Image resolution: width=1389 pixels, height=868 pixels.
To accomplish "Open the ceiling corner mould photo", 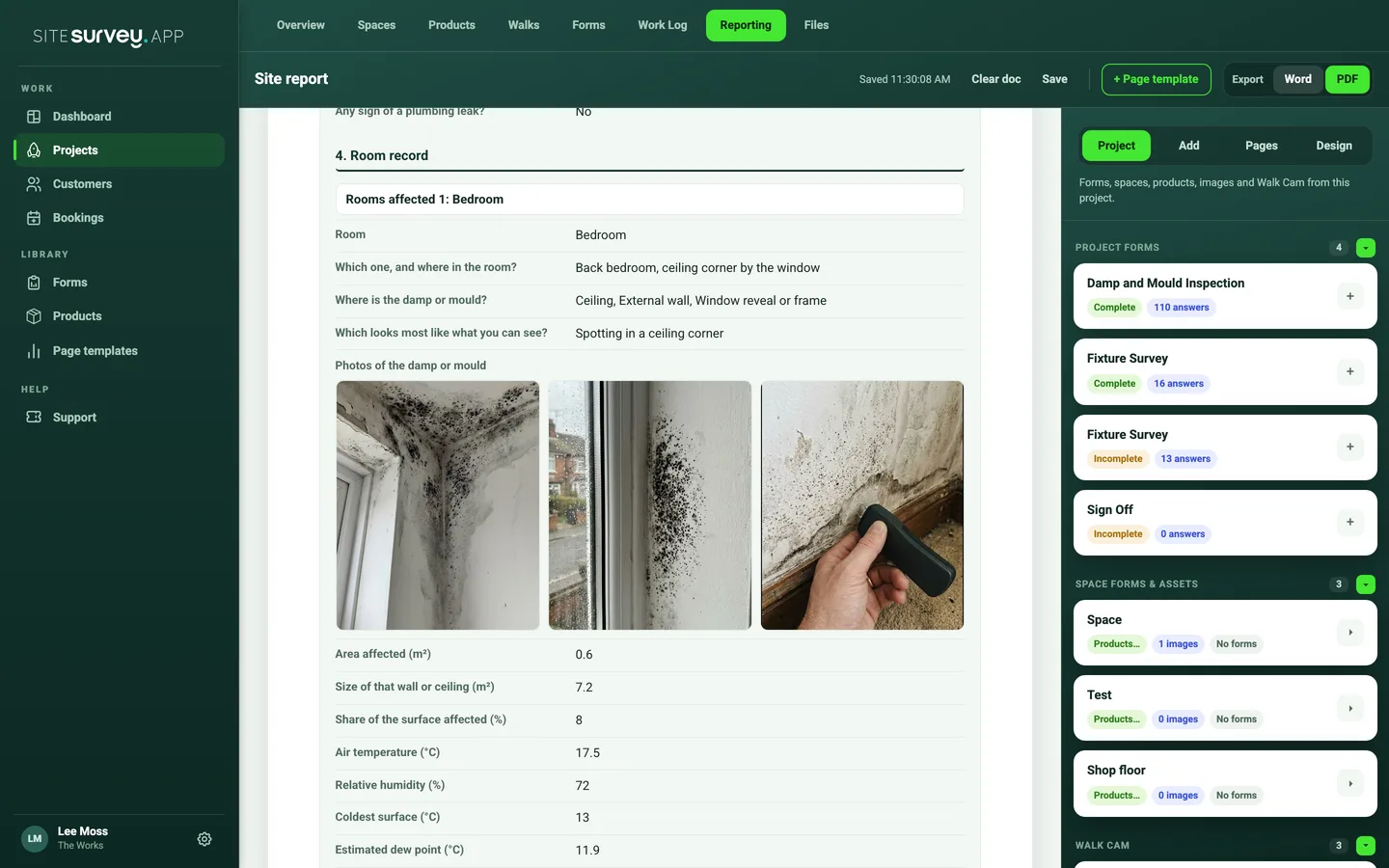I will [x=438, y=505].
